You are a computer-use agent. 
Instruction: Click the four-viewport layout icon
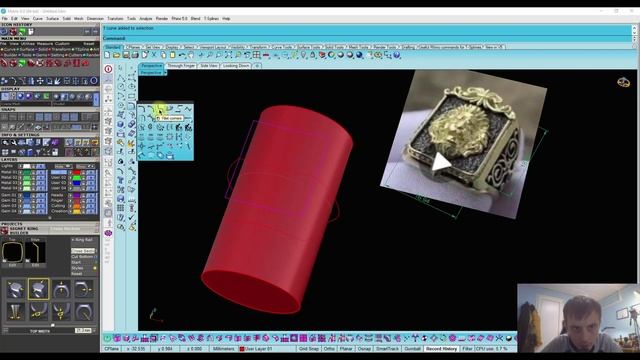click(256, 55)
